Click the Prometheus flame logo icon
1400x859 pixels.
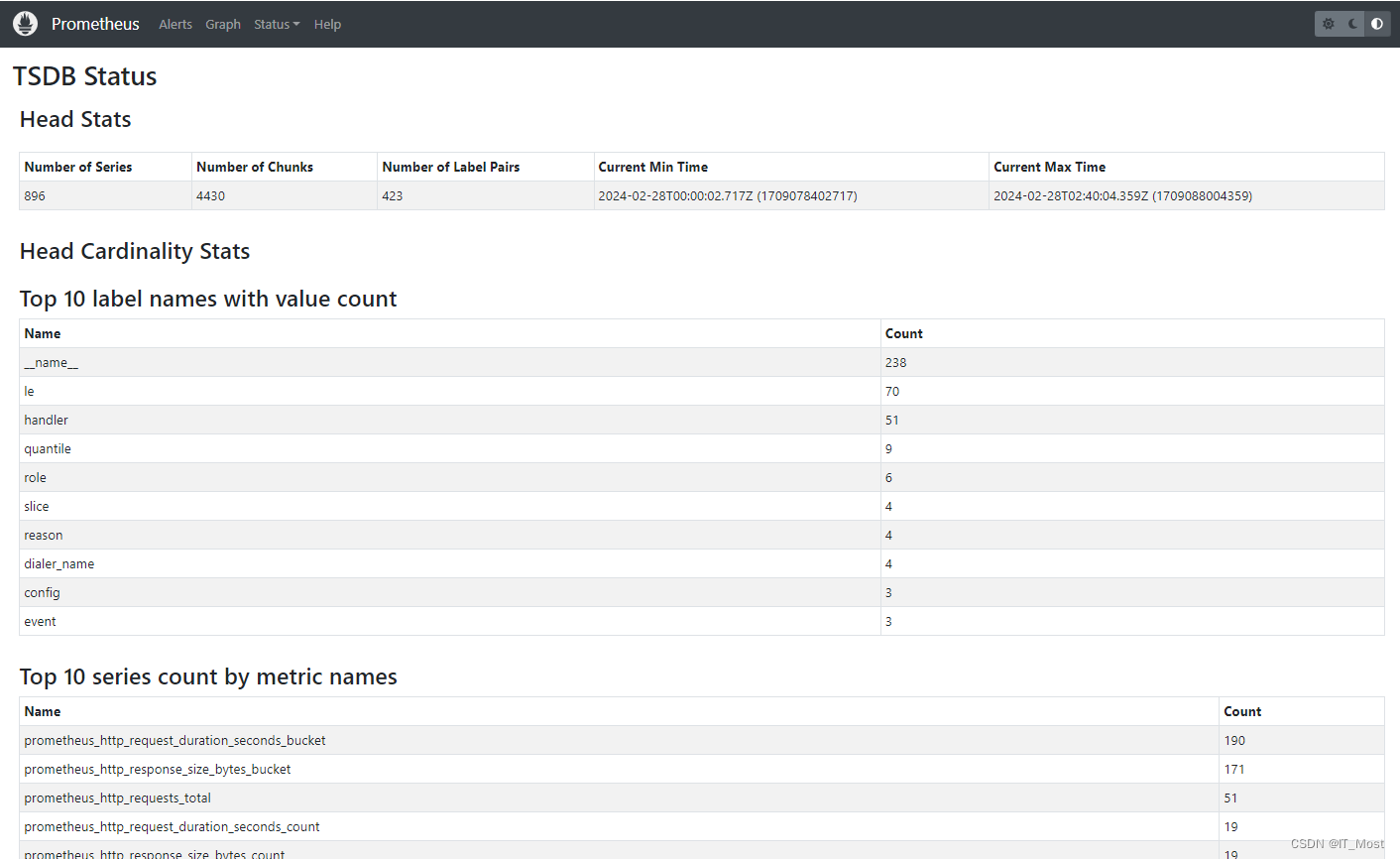26,24
